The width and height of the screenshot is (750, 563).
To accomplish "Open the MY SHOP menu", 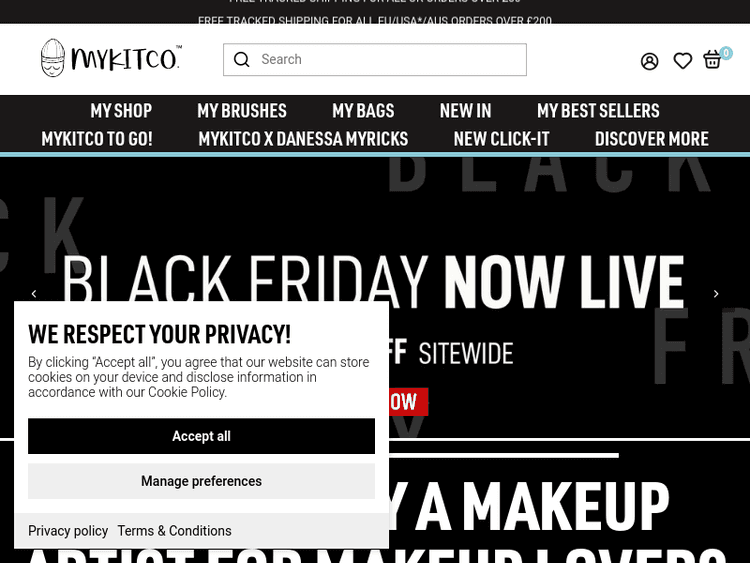I will [121, 111].
